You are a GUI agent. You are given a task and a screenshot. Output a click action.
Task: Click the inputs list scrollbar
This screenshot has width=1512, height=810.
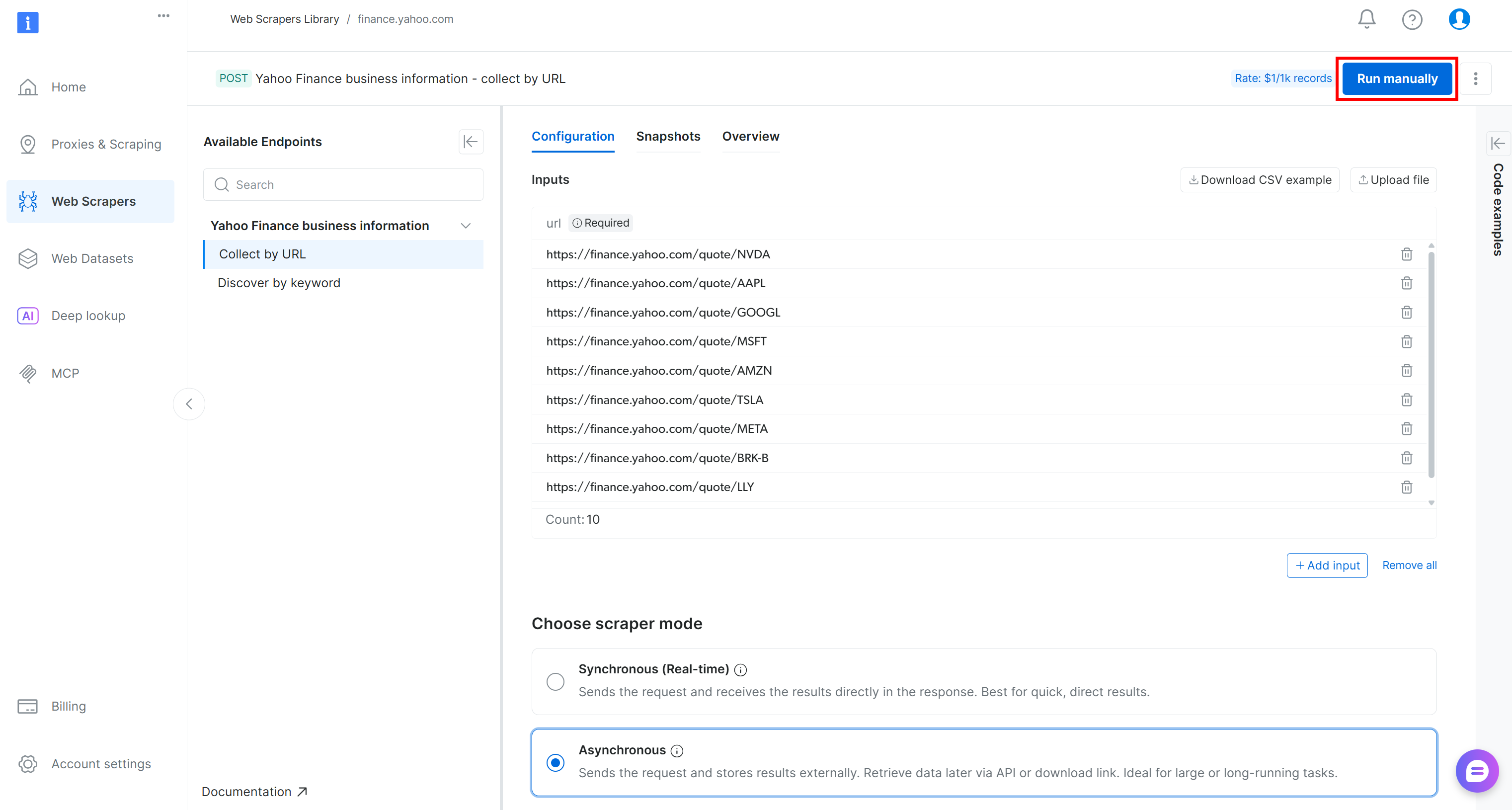(1431, 364)
